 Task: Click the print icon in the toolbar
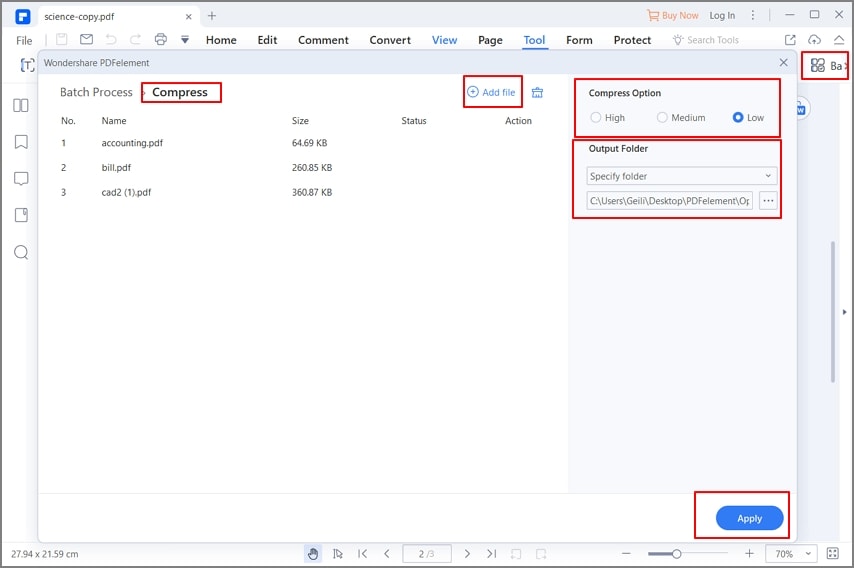click(161, 39)
